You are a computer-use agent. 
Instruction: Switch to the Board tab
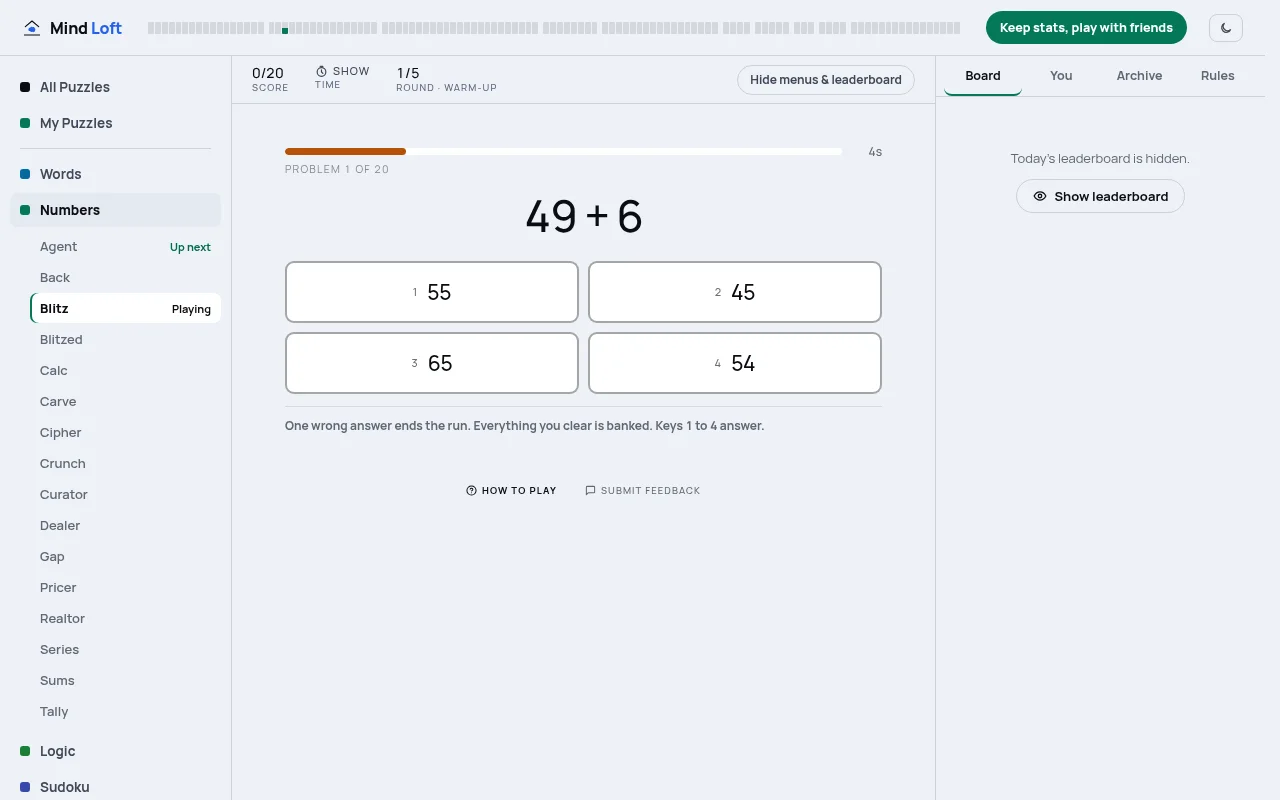(x=983, y=76)
